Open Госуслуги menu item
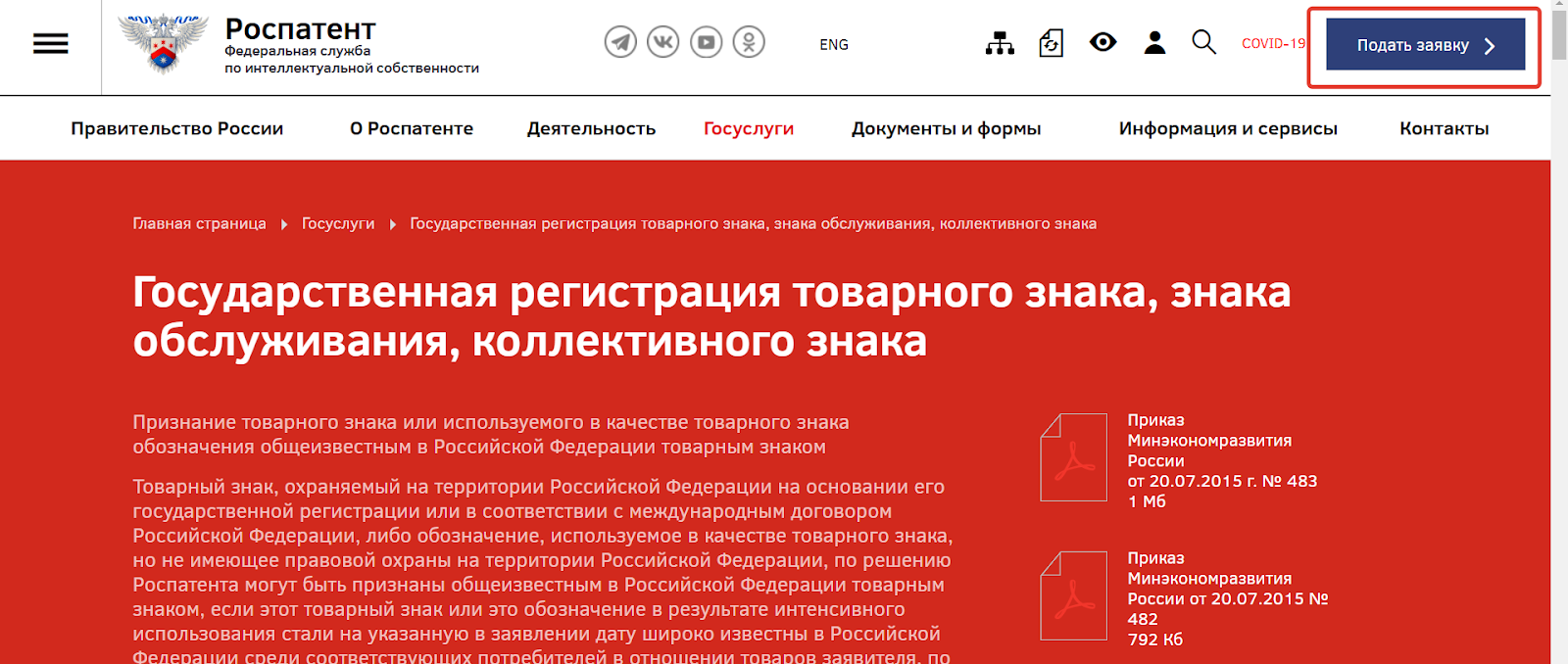The image size is (1568, 664). tap(749, 128)
